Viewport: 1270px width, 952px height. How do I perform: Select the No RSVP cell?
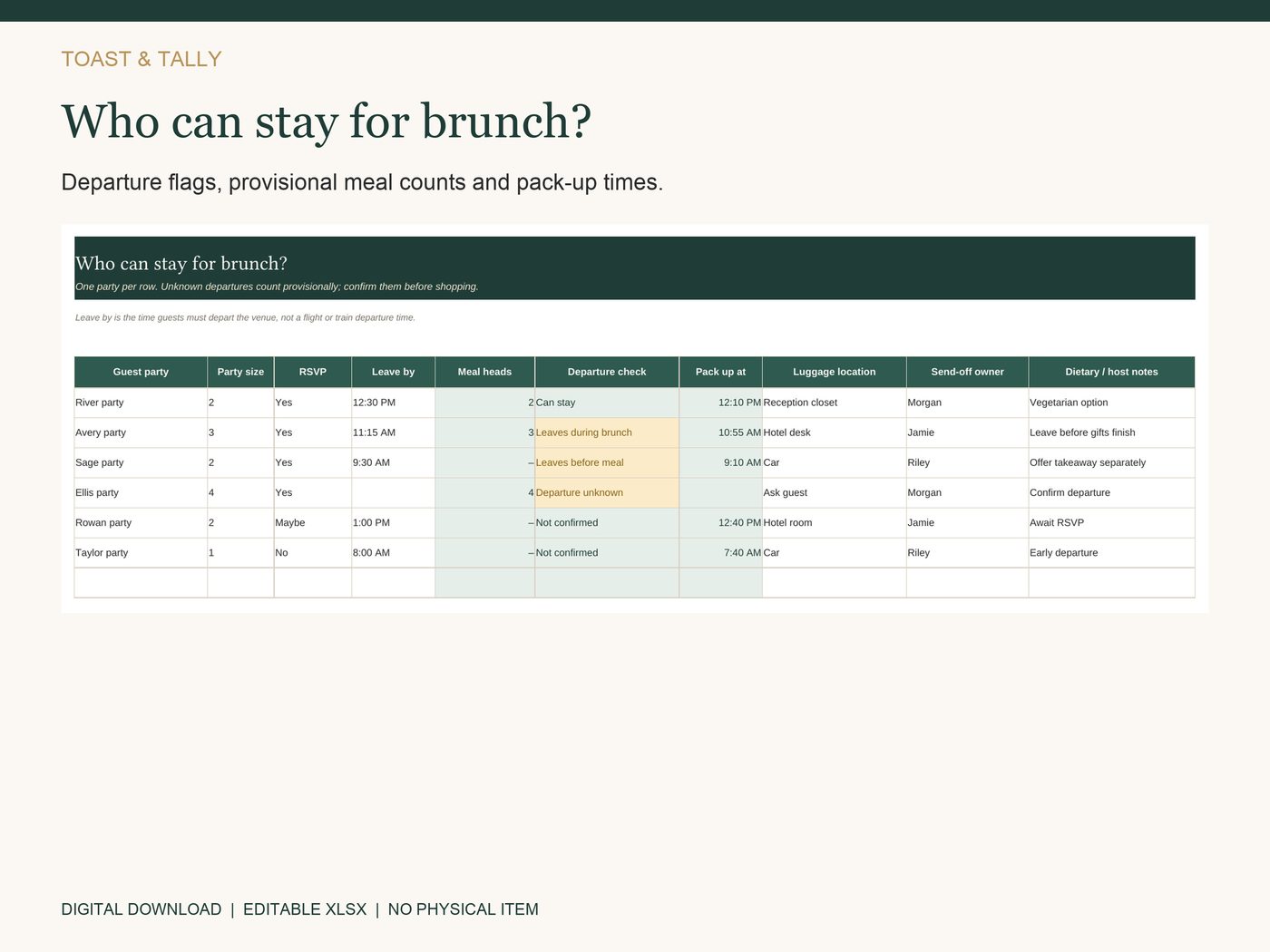[x=313, y=552]
